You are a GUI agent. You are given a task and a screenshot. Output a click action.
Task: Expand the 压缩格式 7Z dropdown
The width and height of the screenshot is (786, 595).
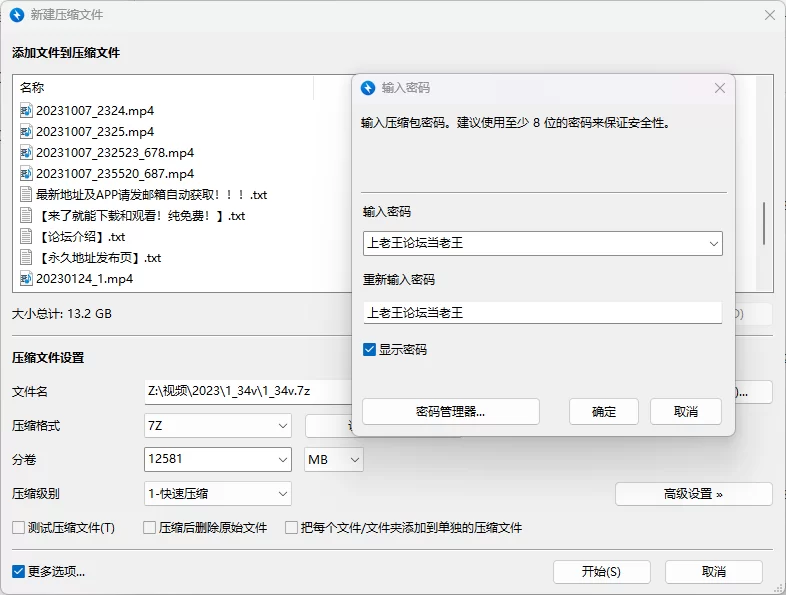(x=283, y=426)
